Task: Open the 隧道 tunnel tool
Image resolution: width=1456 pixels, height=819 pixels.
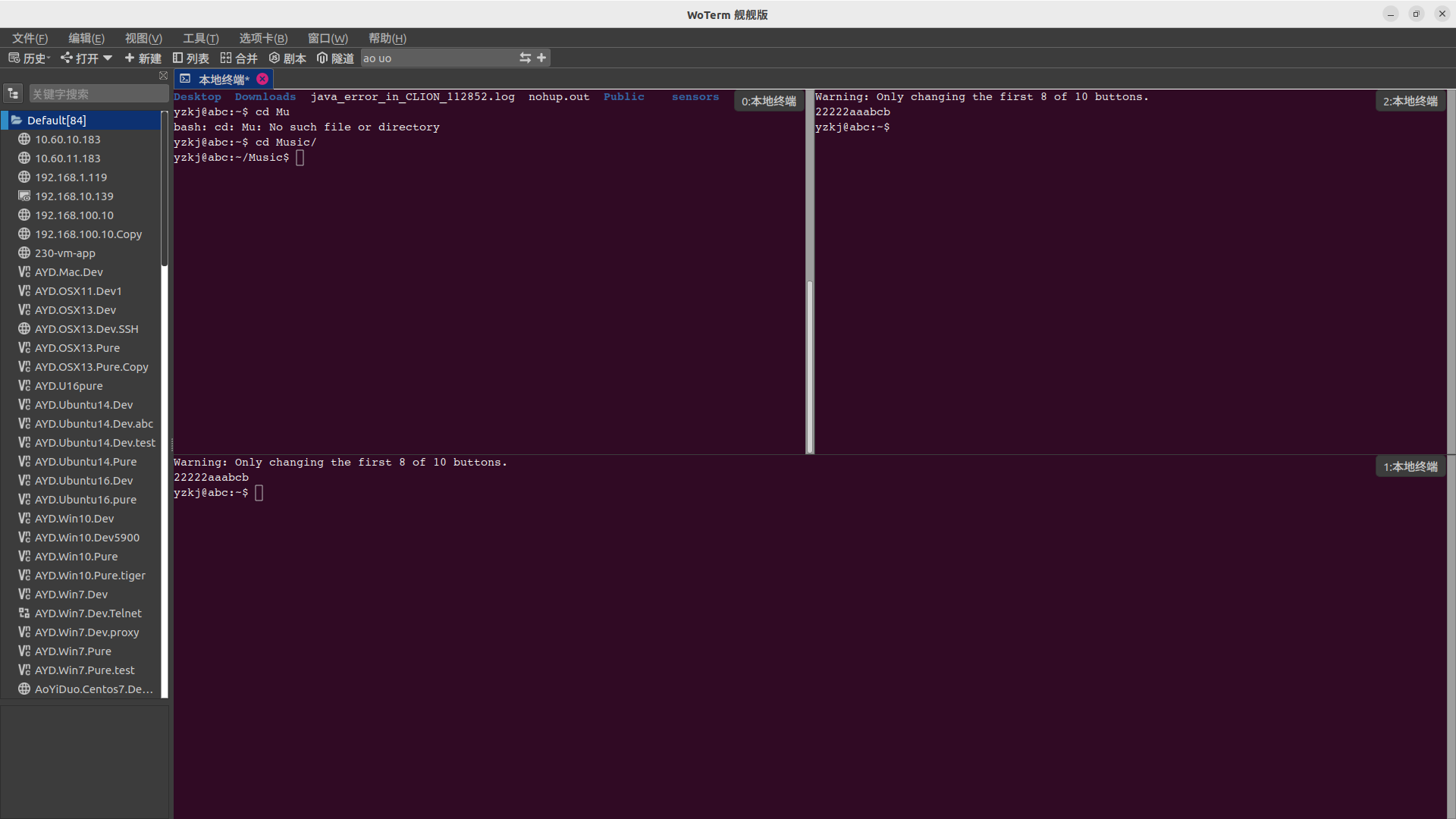Action: pyautogui.click(x=335, y=58)
